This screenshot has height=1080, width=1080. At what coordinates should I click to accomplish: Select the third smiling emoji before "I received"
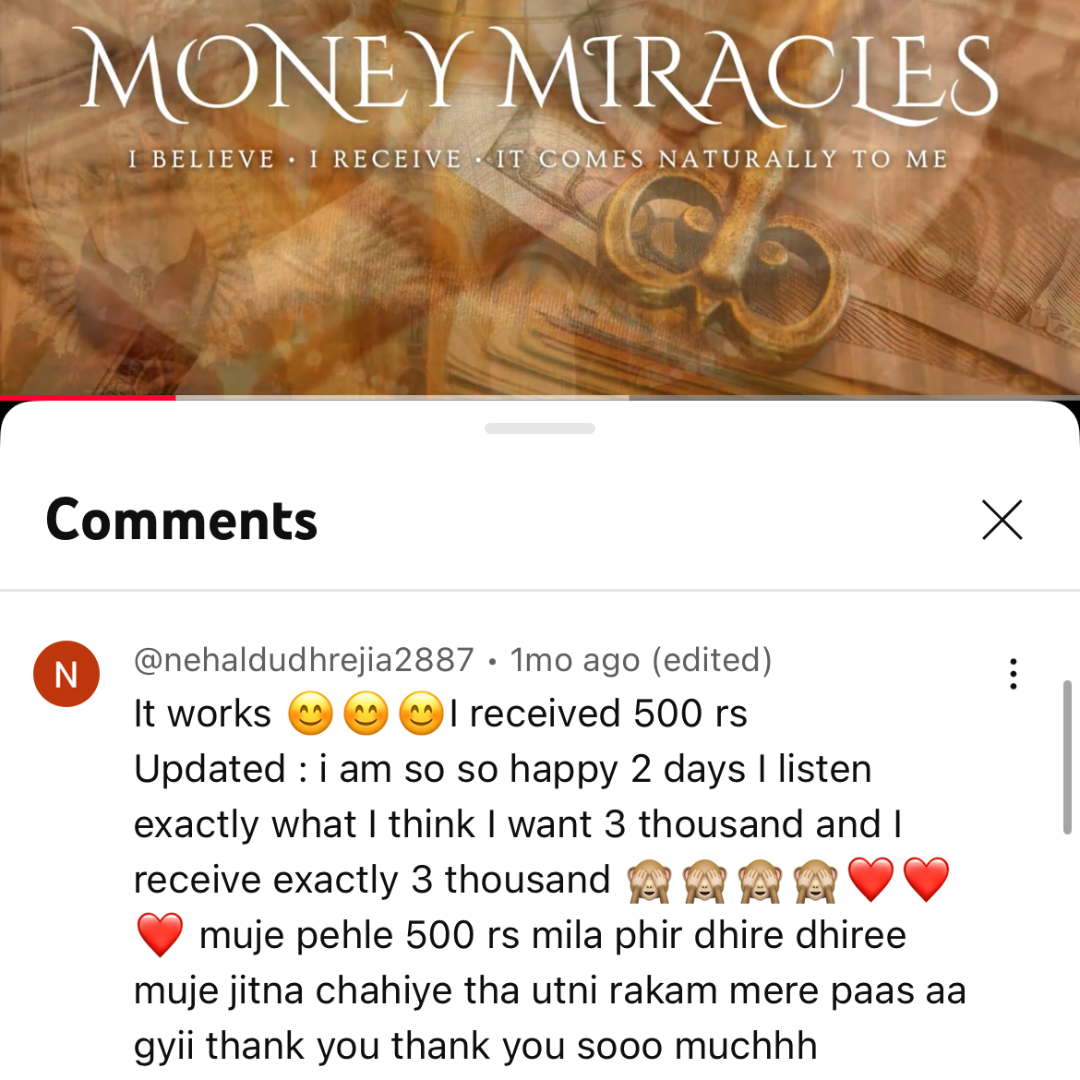(x=422, y=714)
